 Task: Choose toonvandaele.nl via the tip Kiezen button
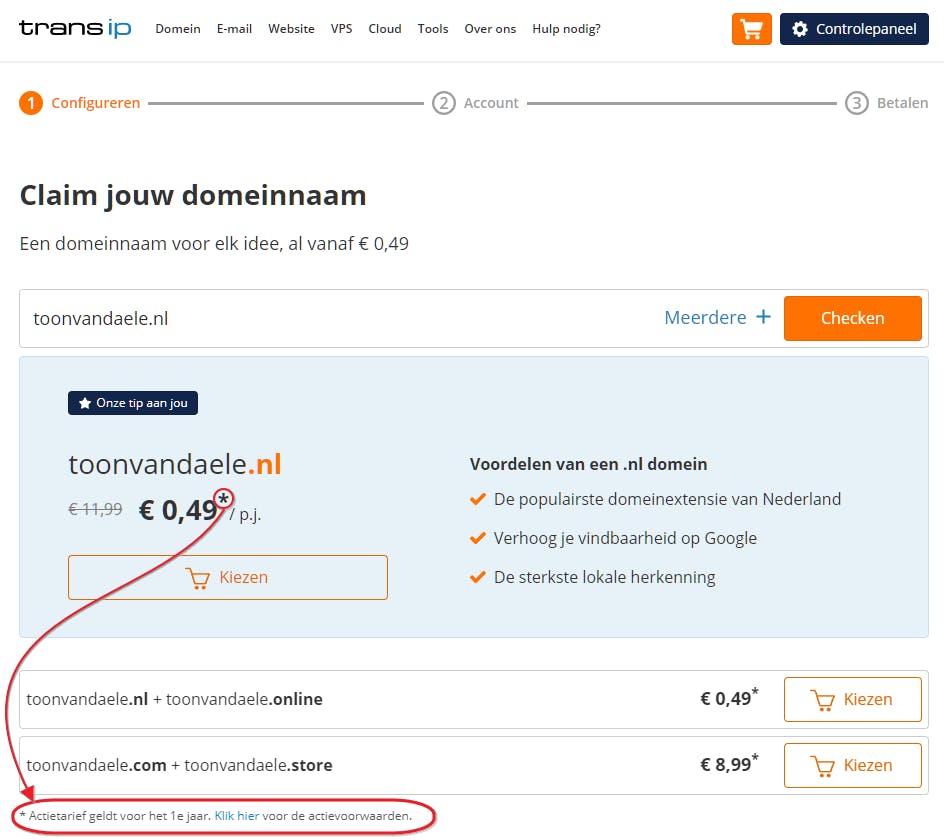click(227, 577)
